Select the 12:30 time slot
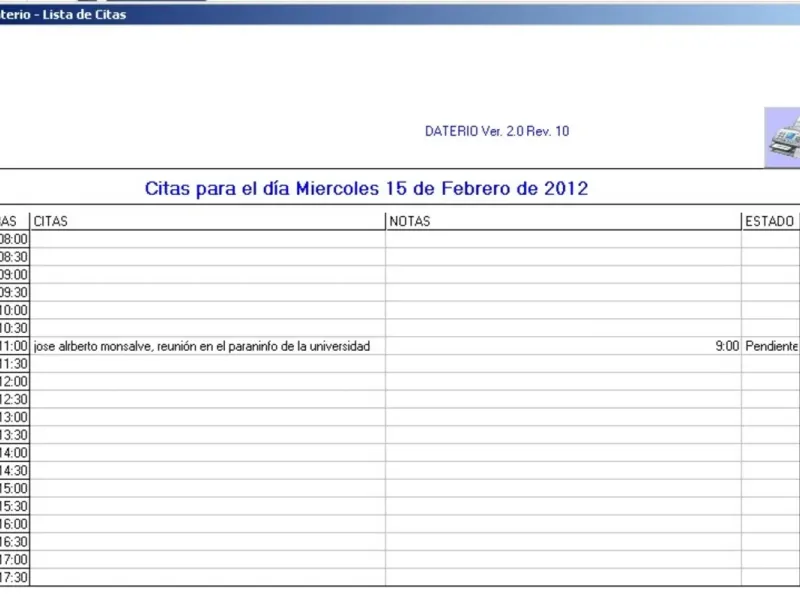Image resolution: width=800 pixels, height=600 pixels. [x=14, y=399]
